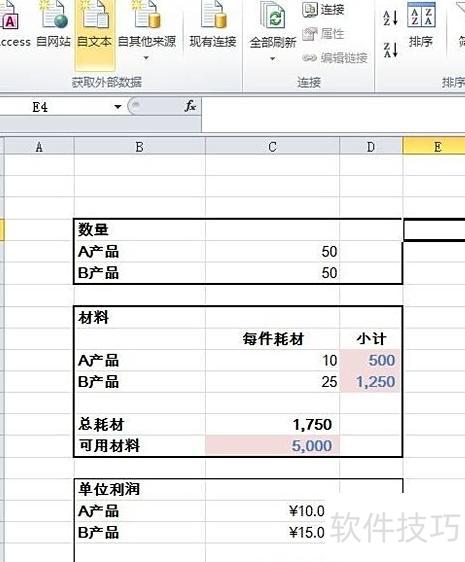Select unit profit ¥15.0 cell
The height and width of the screenshot is (562, 465).
tap(272, 533)
